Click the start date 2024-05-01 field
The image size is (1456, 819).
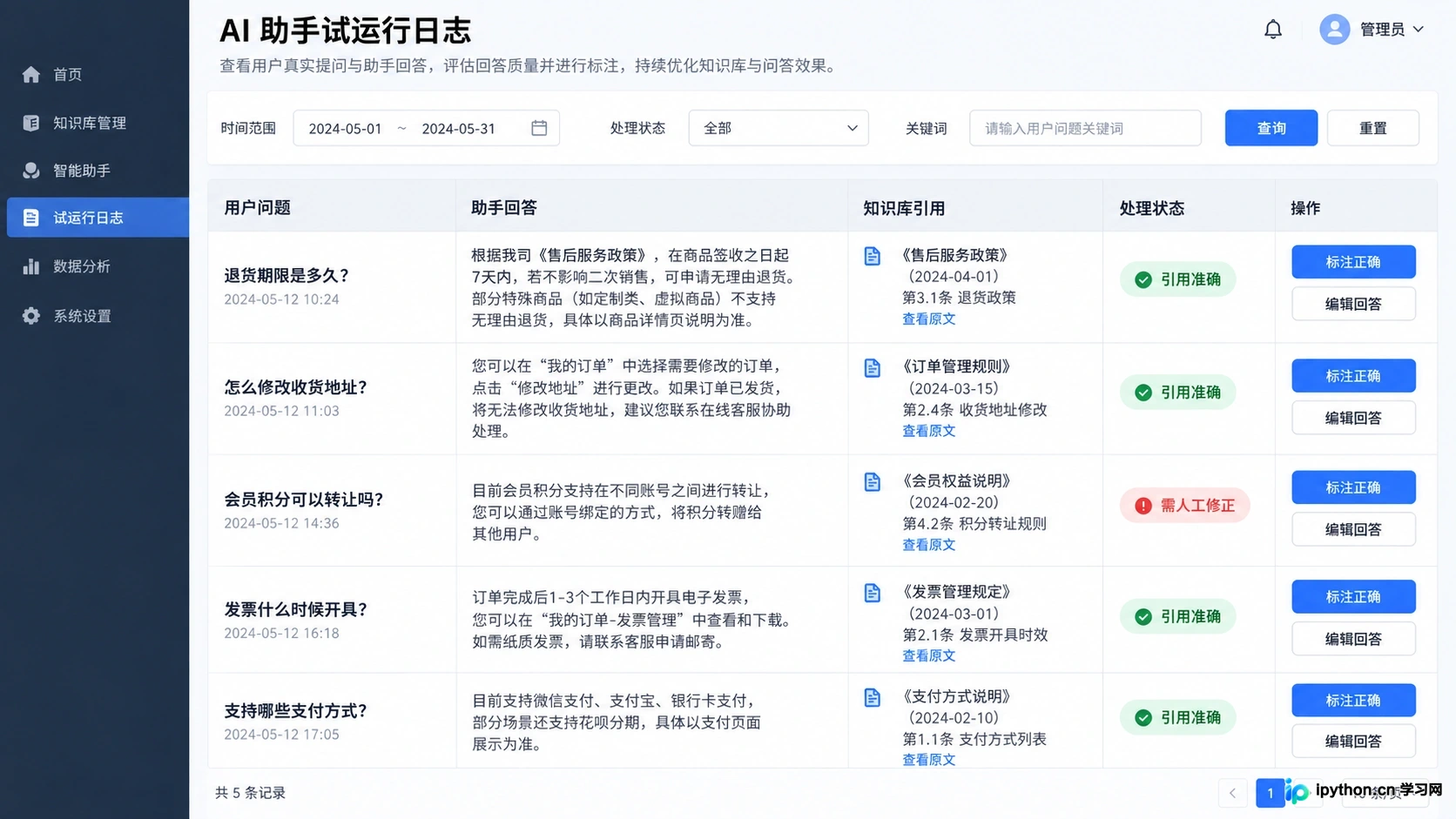pos(345,129)
